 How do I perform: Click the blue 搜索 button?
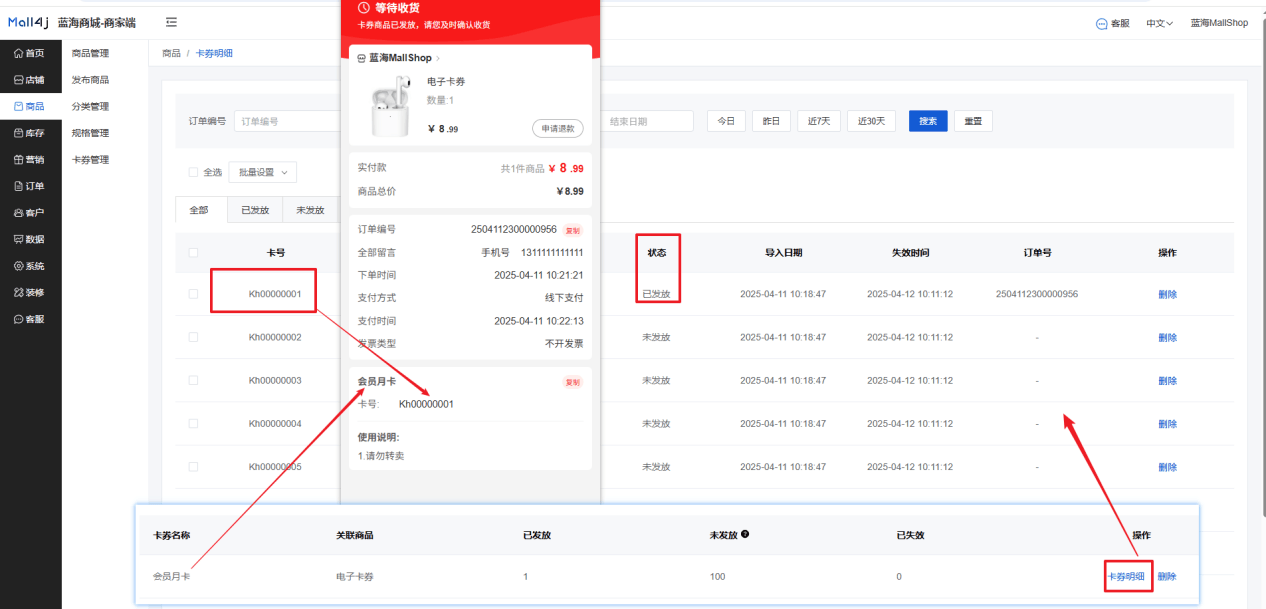(x=928, y=121)
